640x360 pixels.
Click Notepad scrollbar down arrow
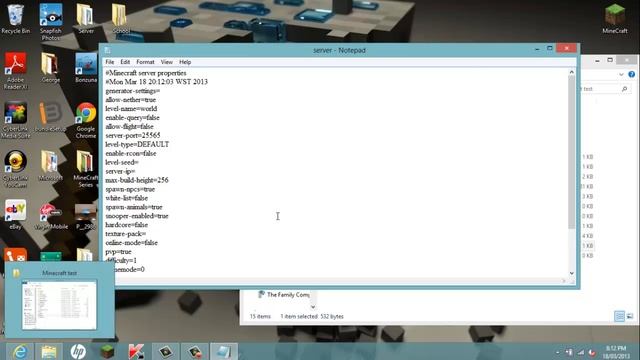571,273
